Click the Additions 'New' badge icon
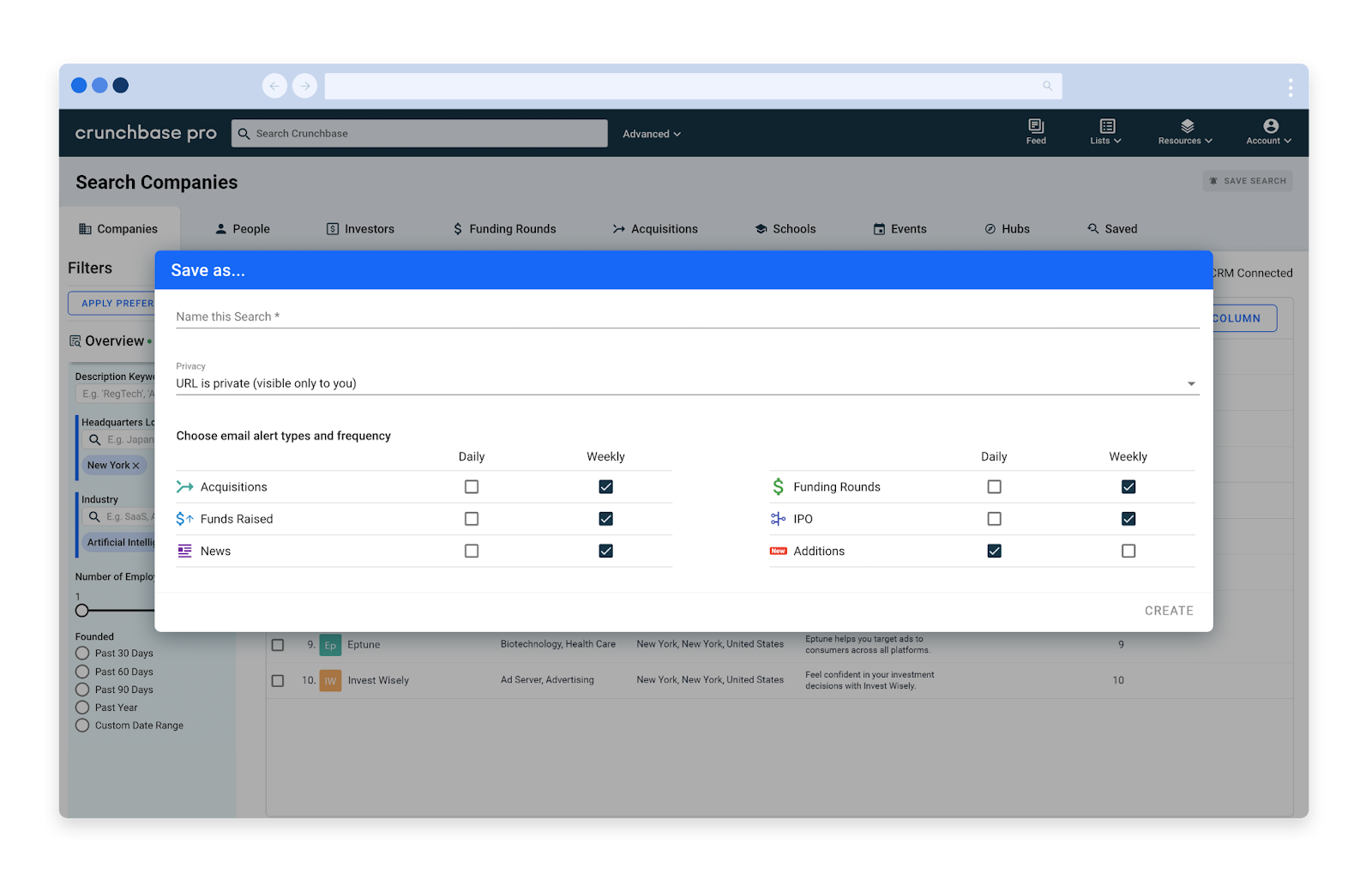 pos(778,551)
